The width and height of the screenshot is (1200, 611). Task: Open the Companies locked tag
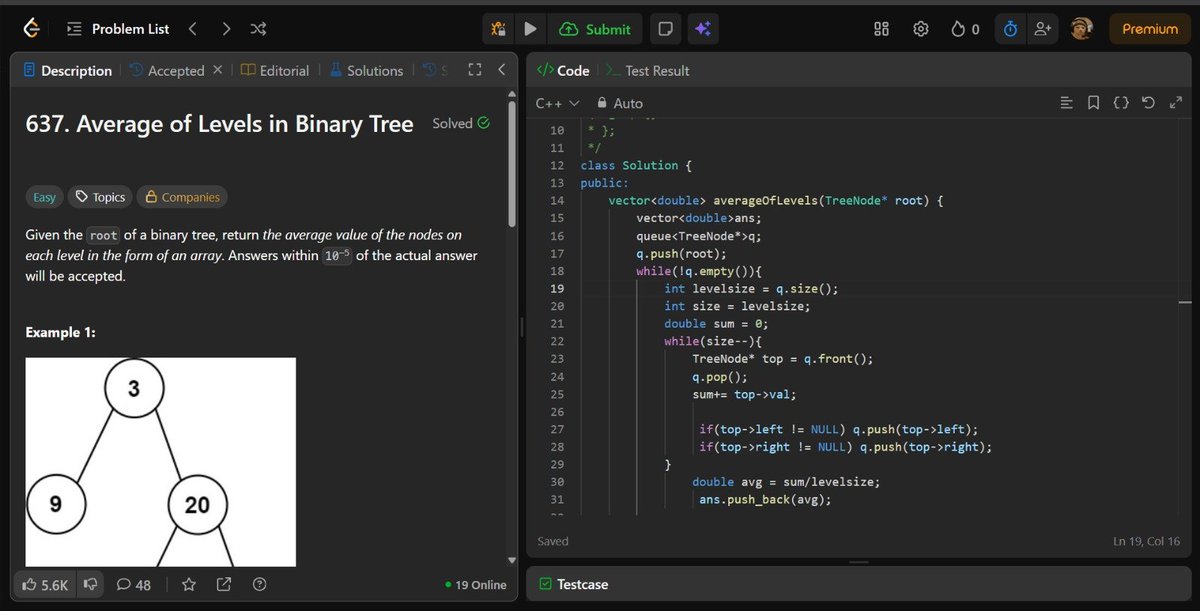pos(182,197)
